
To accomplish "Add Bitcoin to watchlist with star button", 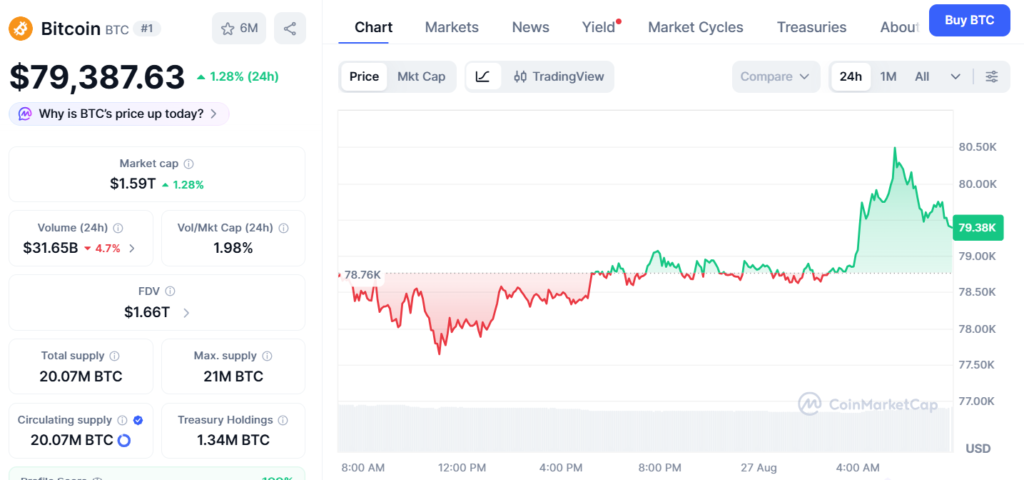I will click(x=239, y=29).
